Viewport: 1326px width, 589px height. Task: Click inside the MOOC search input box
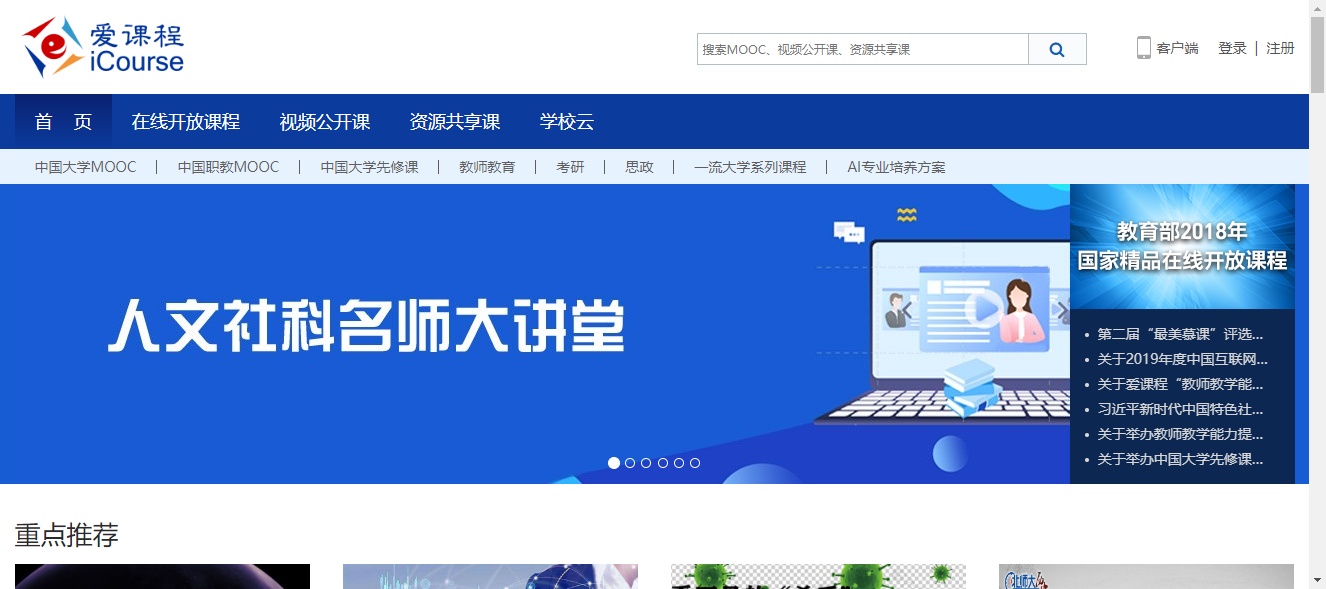(x=860, y=48)
